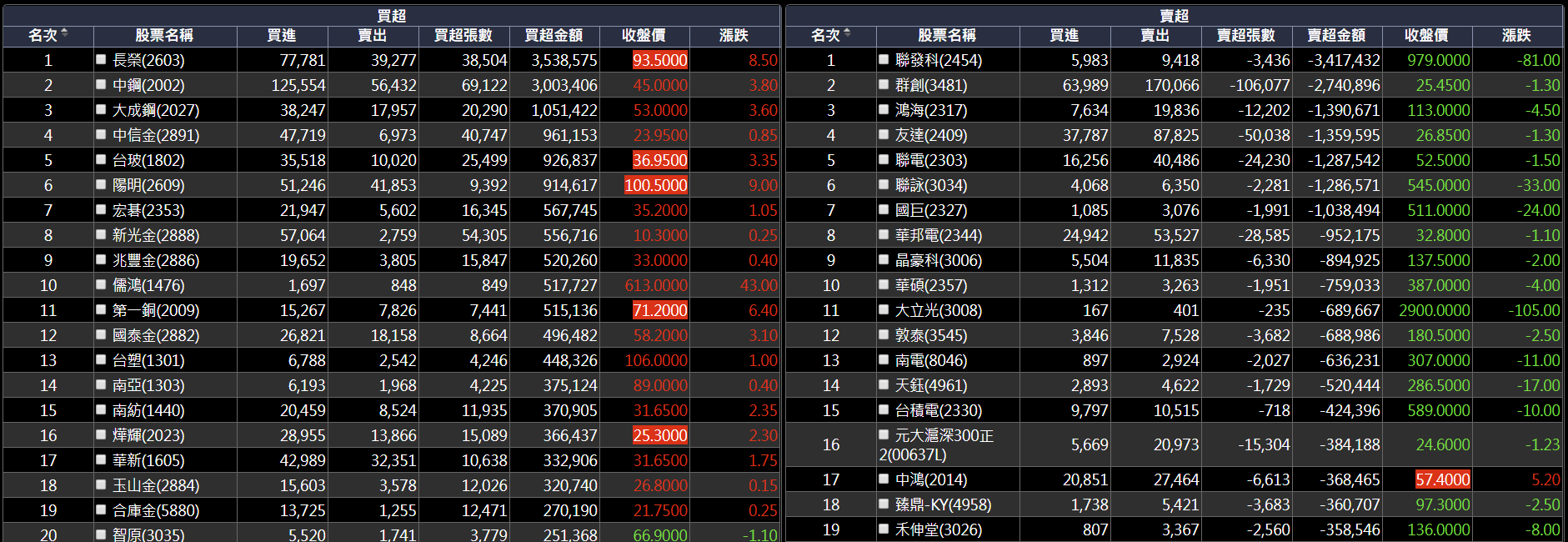The height and width of the screenshot is (542, 1568).
Task: Sort by 賣超張數 column header
Action: (1245, 35)
